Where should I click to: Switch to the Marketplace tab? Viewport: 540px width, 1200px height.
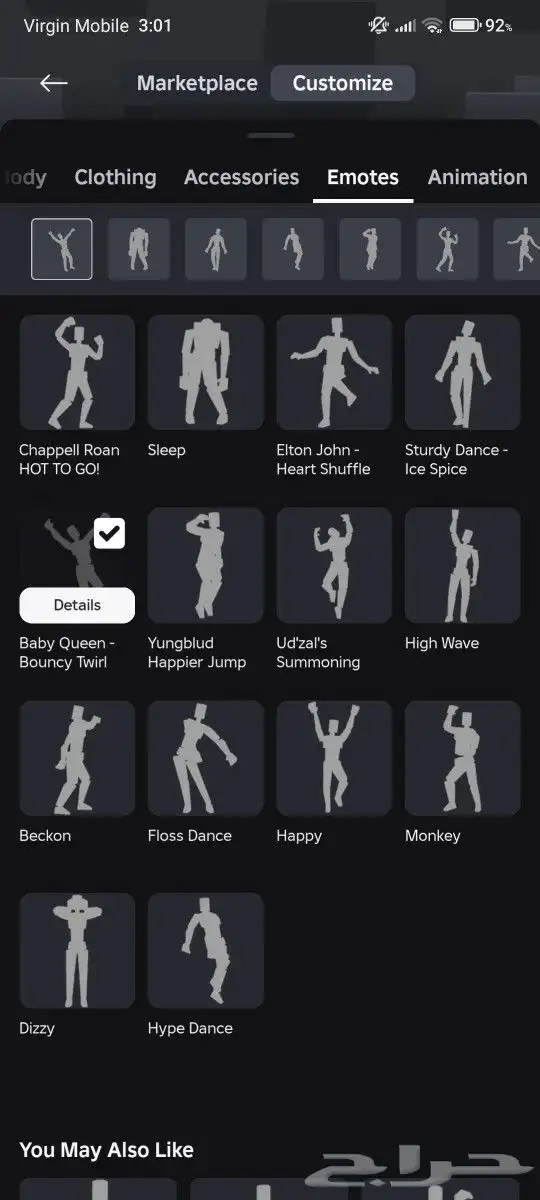pos(197,84)
